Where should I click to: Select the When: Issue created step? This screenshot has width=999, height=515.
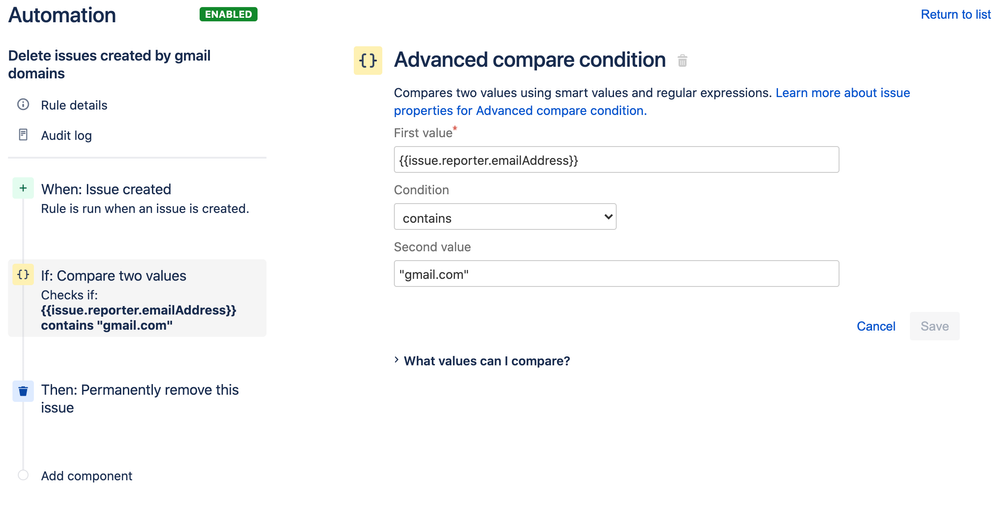click(106, 189)
